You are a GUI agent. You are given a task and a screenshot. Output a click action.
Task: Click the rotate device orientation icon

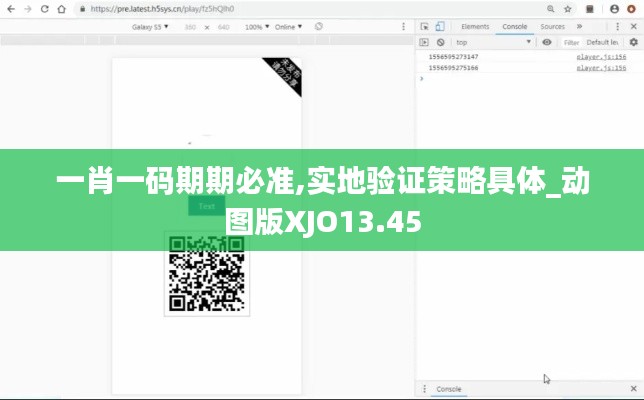pos(319,27)
